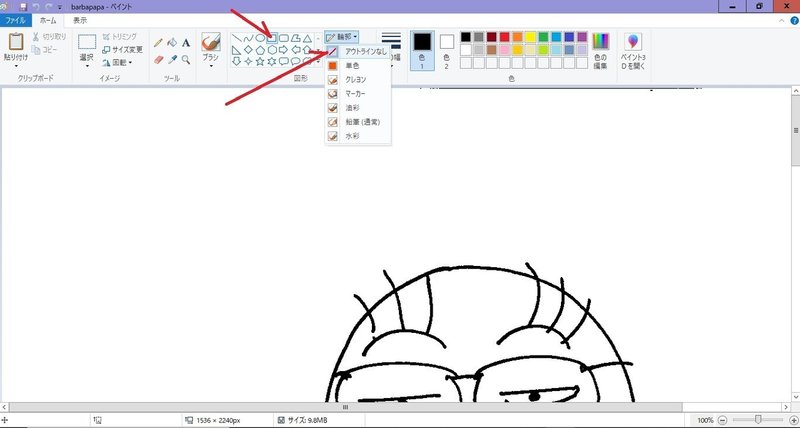This screenshot has width=800, height=428.
Task: Click the 貼り付け clipboard icon
Action: point(16,41)
